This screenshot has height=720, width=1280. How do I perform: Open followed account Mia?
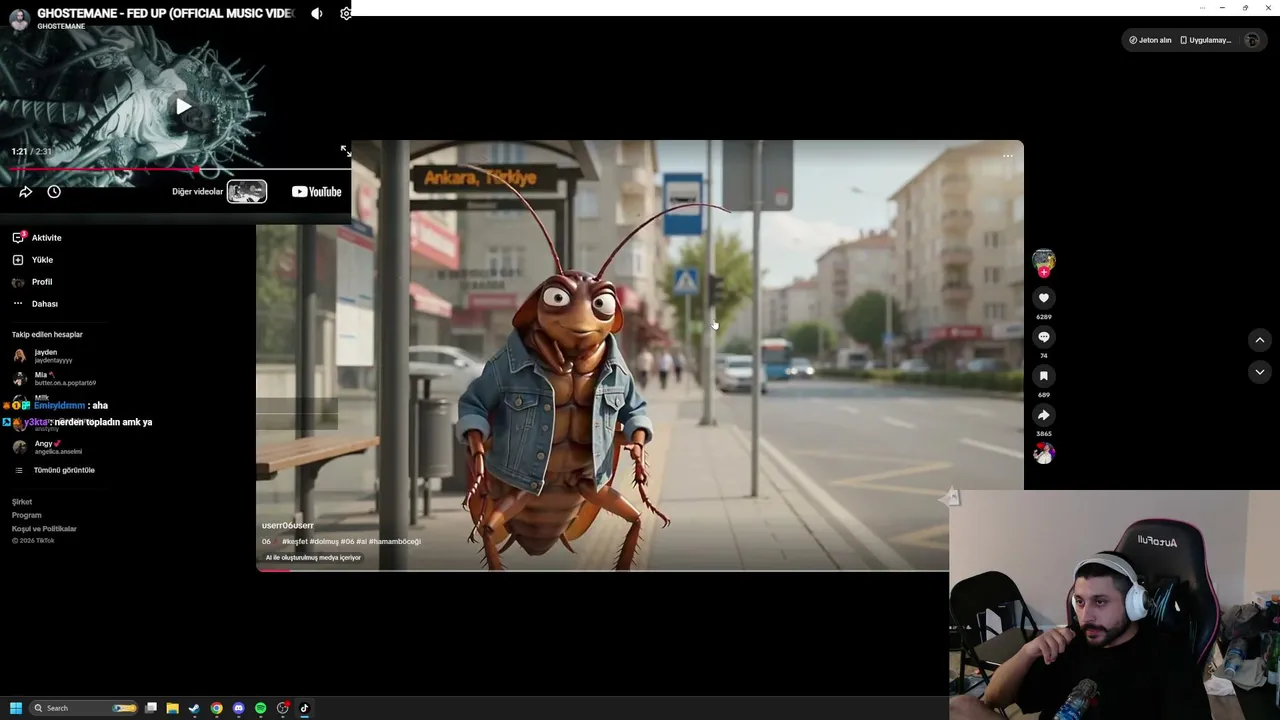(54, 379)
